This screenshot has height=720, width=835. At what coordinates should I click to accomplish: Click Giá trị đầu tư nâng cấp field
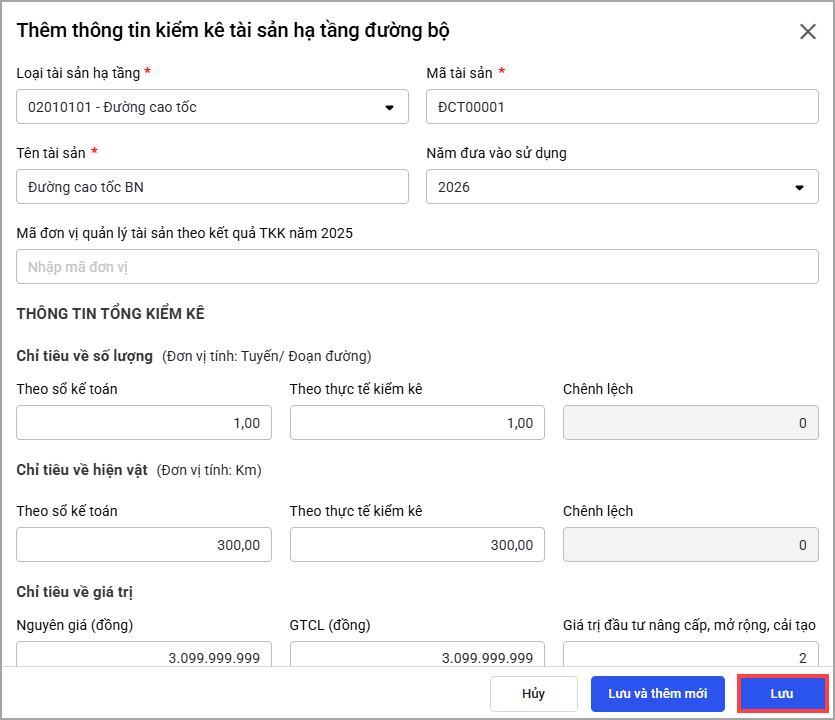pos(690,656)
